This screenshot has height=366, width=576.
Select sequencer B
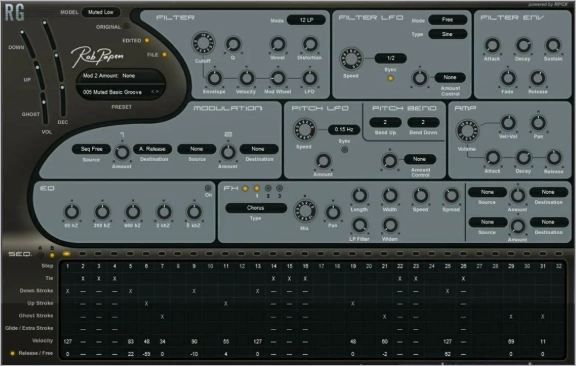[52, 255]
